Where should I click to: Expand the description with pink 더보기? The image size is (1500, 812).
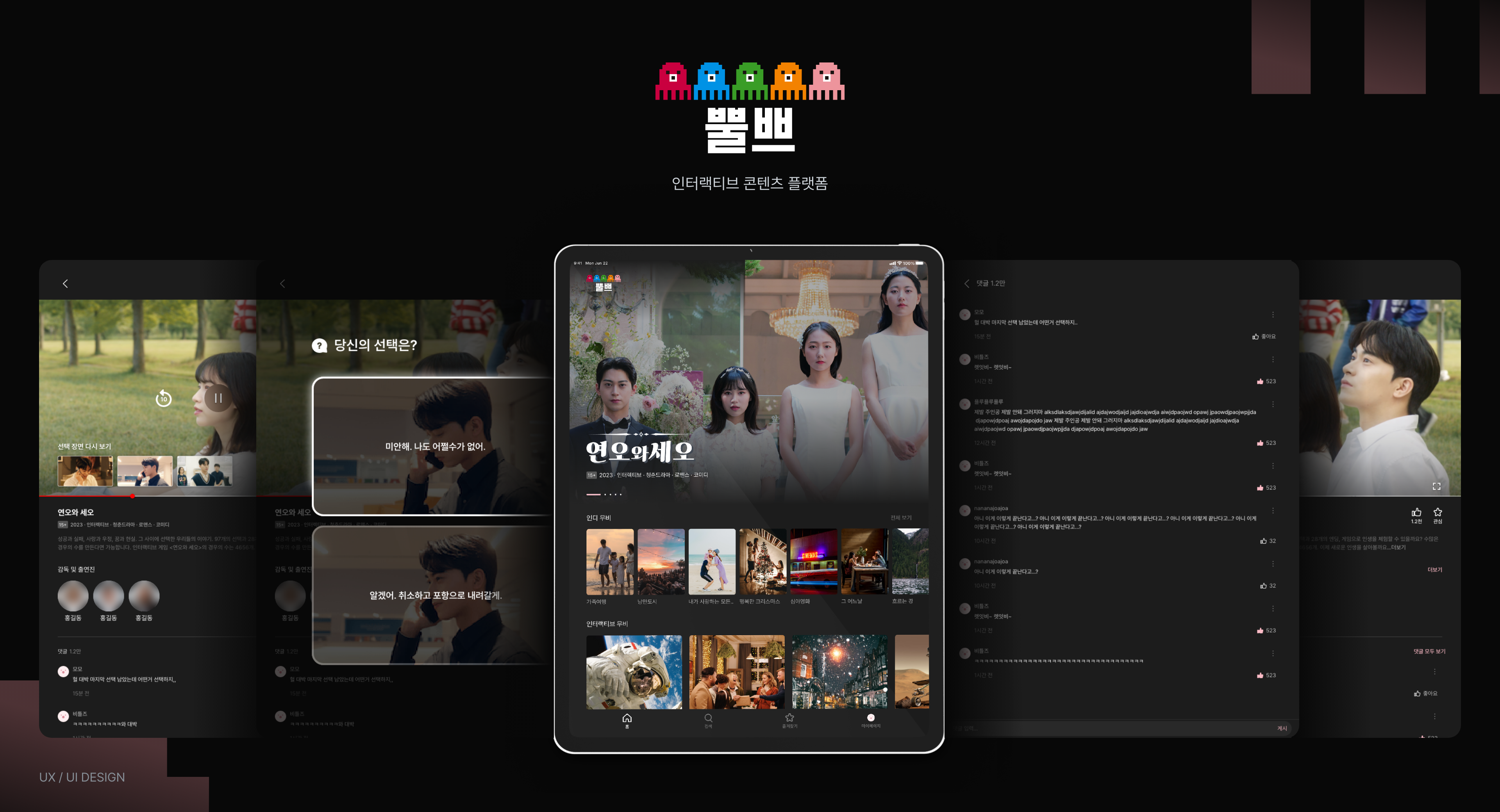pos(1434,570)
